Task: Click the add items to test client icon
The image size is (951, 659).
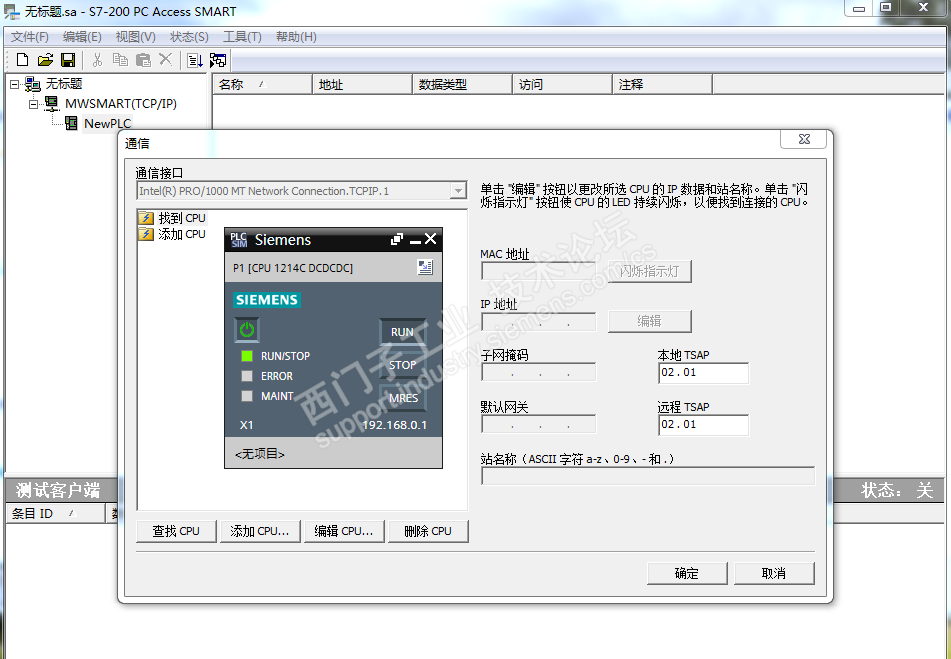Action: click(x=195, y=60)
